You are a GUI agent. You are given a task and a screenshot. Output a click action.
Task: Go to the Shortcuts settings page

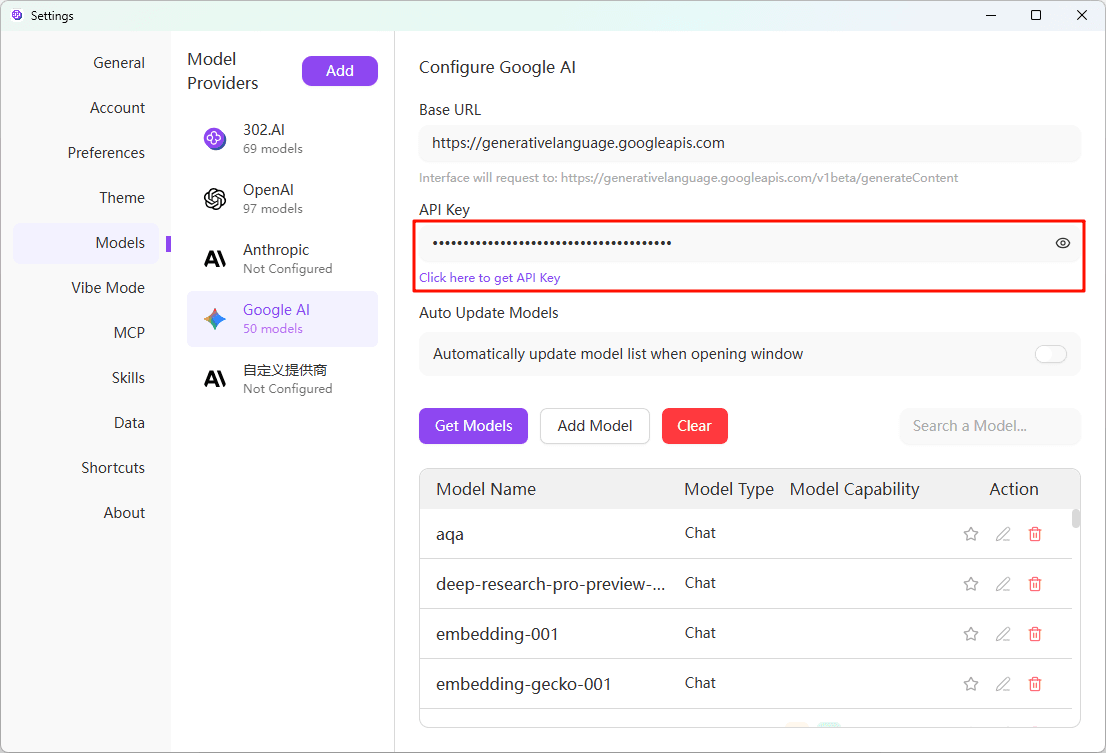click(113, 467)
